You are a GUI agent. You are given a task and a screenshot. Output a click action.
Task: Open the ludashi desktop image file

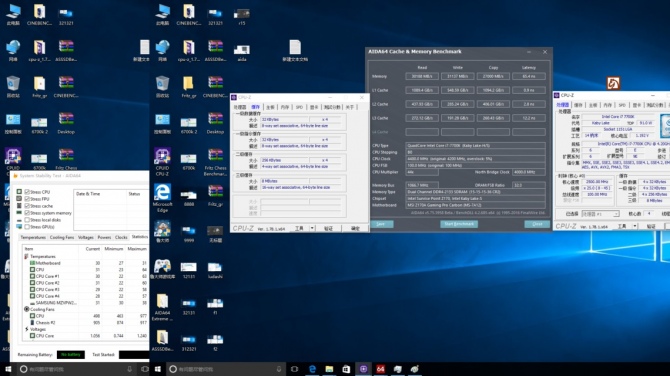[x=215, y=270]
